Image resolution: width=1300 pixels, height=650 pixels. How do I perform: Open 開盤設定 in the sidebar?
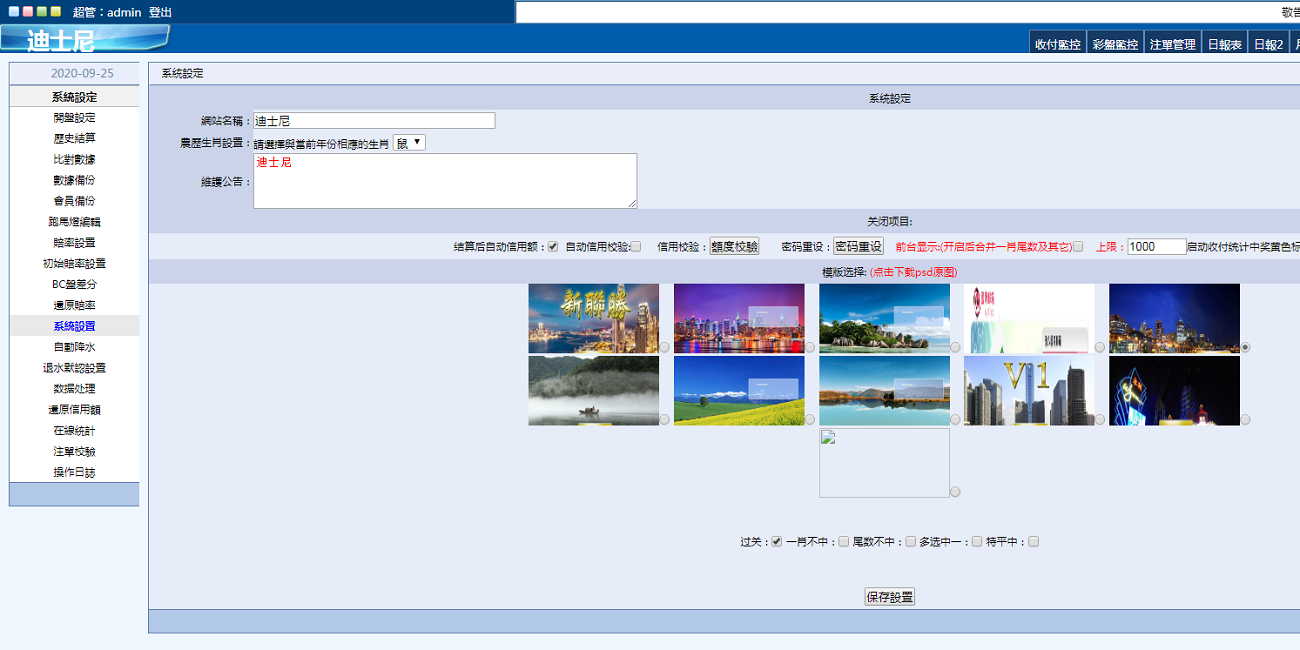pyautogui.click(x=73, y=117)
